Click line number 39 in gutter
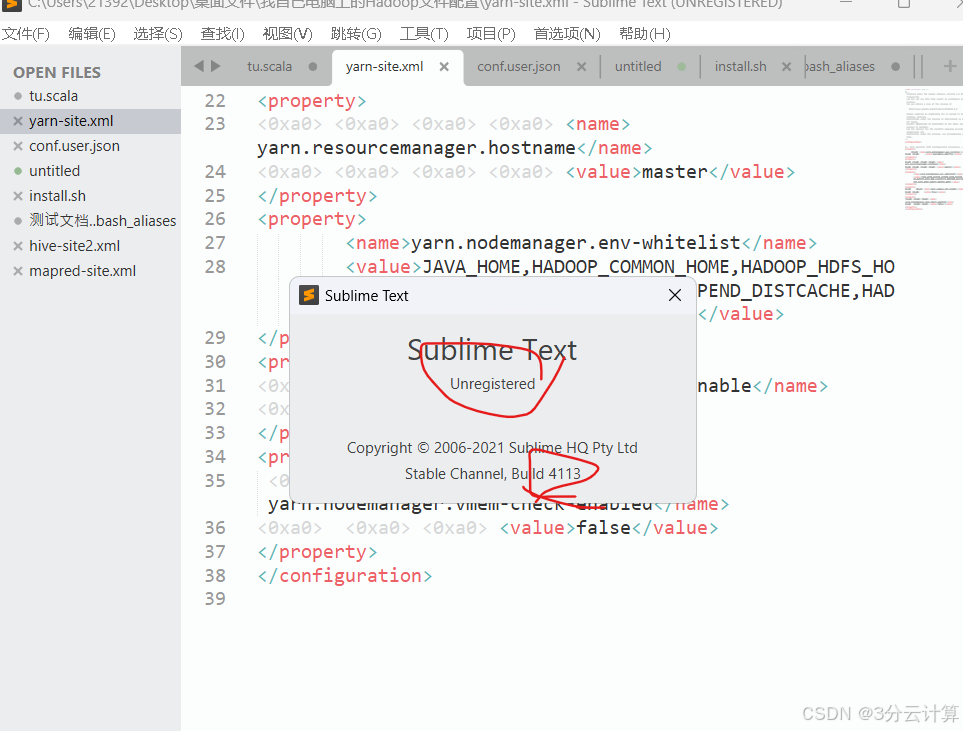This screenshot has height=731, width=963. (215, 599)
